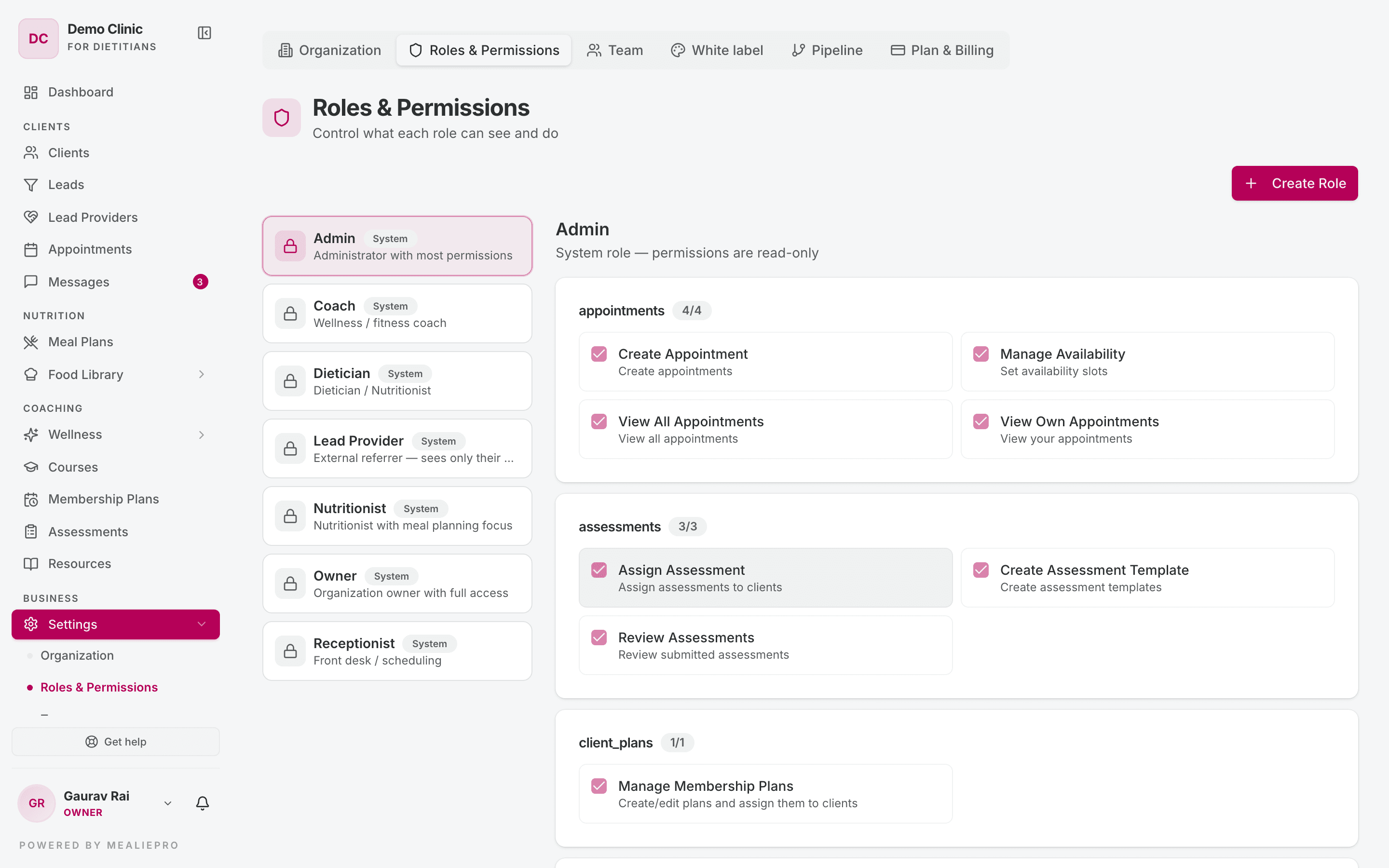The height and width of the screenshot is (868, 1389).
Task: Open the Appointments calendar item
Action: pyautogui.click(x=115, y=249)
